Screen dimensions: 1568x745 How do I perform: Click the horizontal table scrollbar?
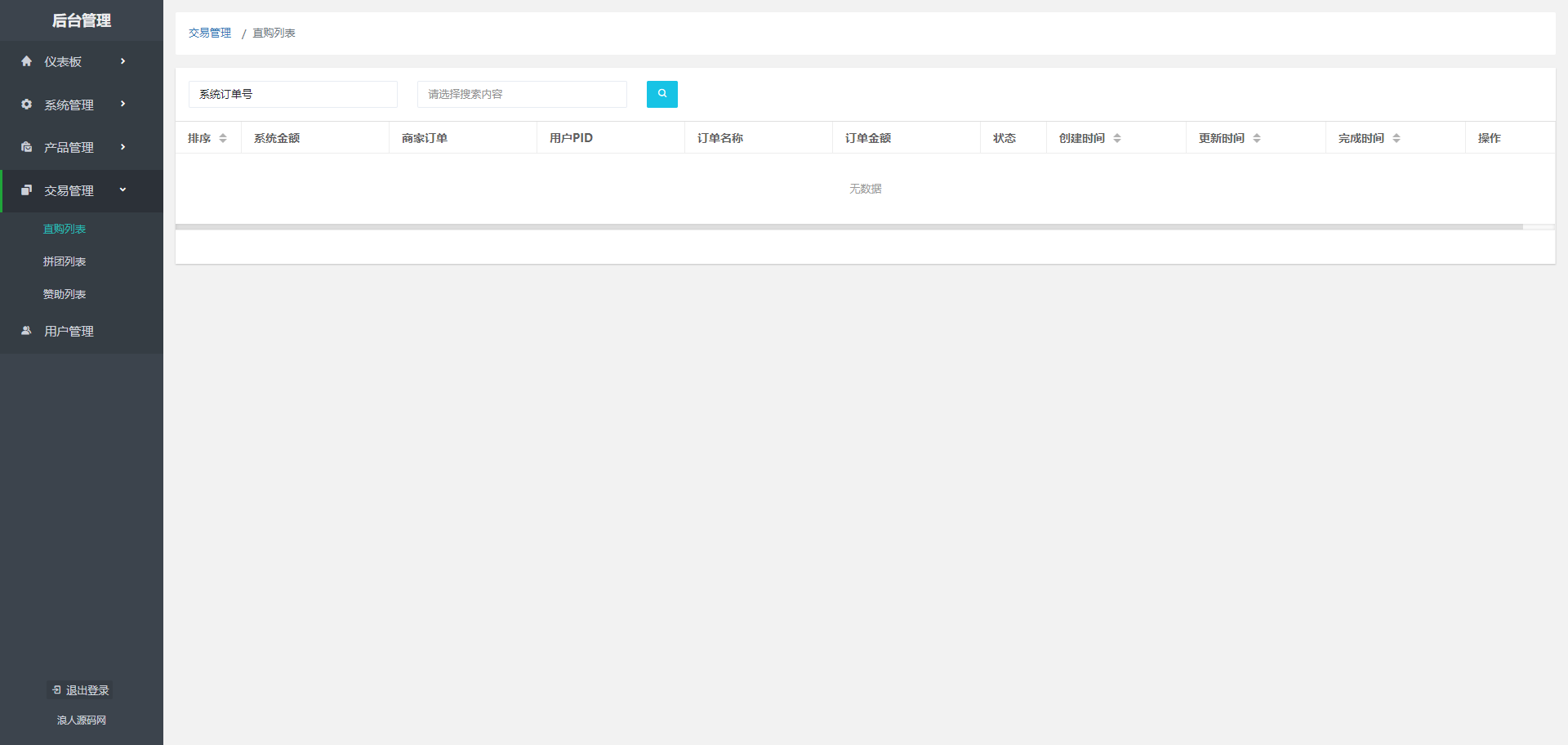click(x=849, y=226)
